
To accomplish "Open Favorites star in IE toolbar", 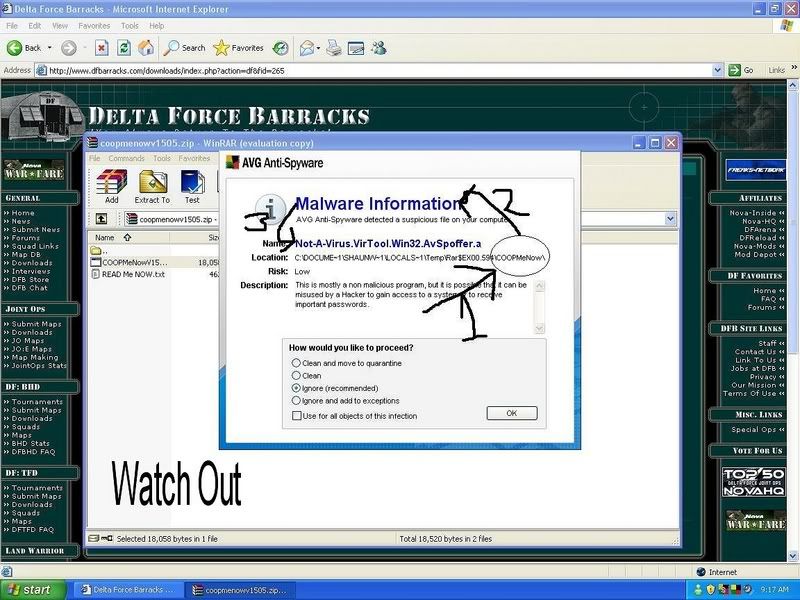I will (238, 48).
